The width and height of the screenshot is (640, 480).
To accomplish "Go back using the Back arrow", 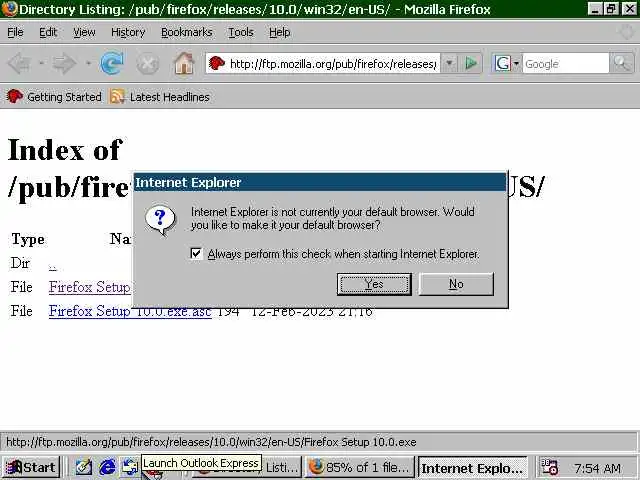I will (19, 64).
